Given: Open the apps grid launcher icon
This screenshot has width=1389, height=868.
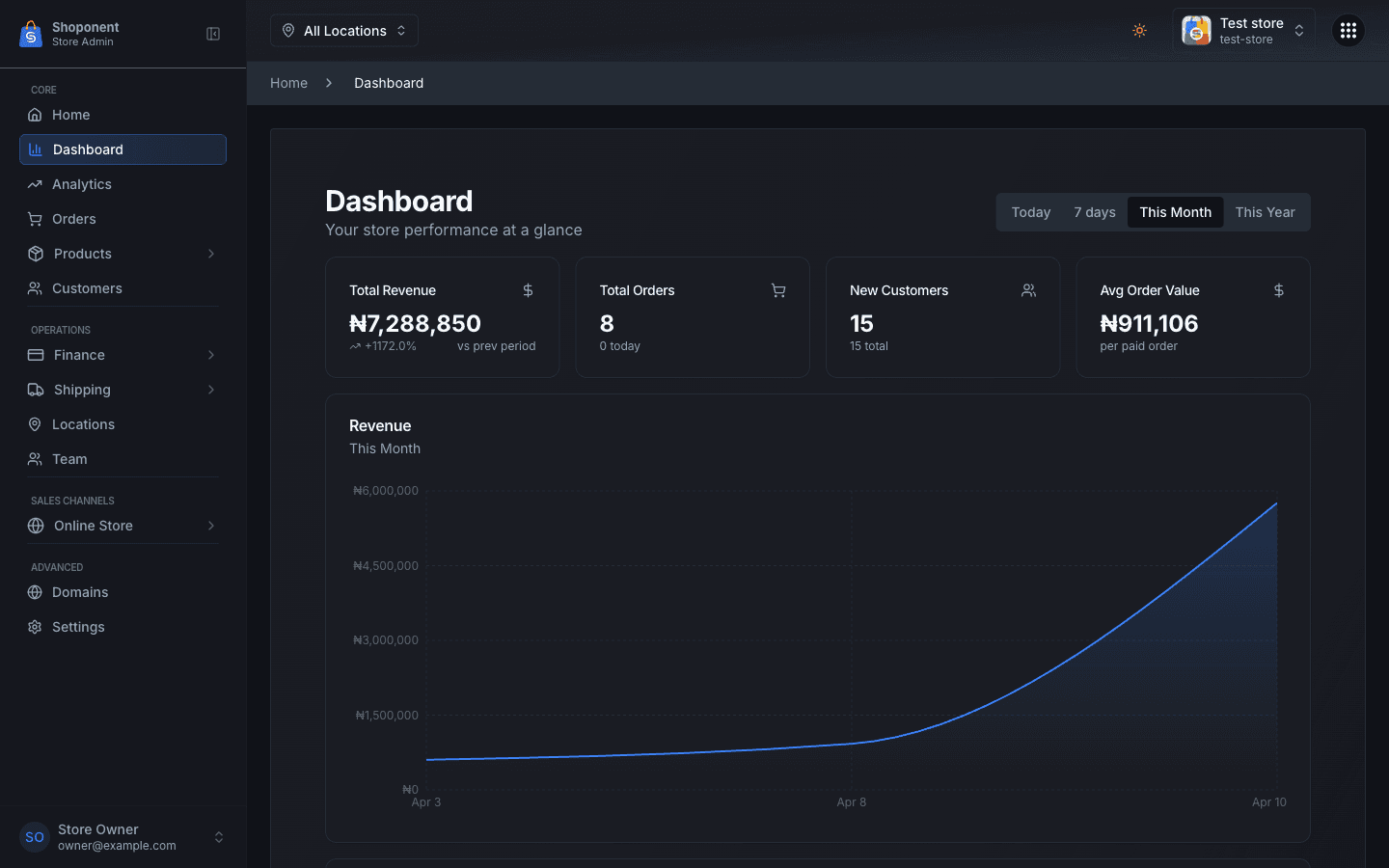Looking at the screenshot, I should pos(1348,31).
